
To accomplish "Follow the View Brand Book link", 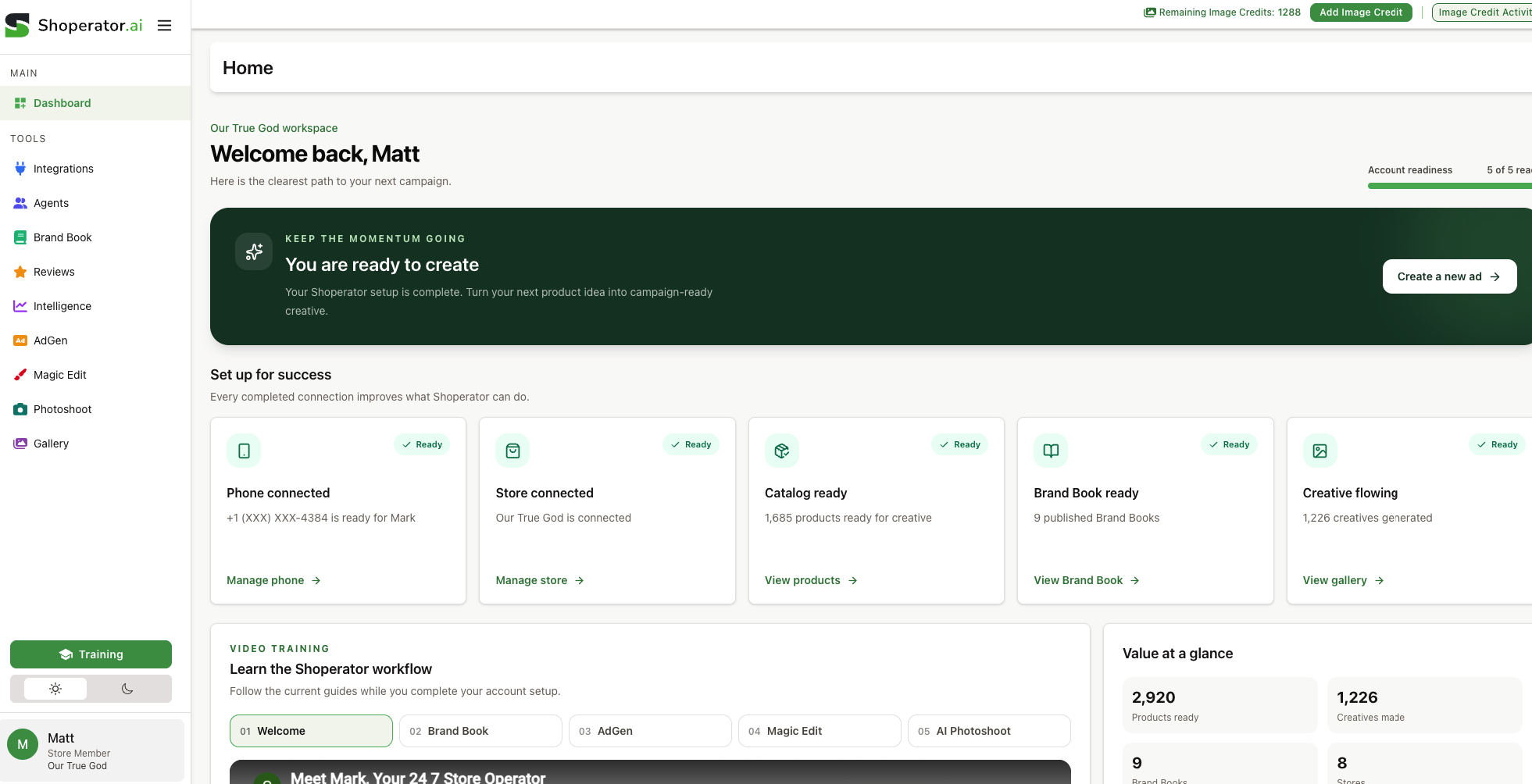I will (x=1087, y=580).
